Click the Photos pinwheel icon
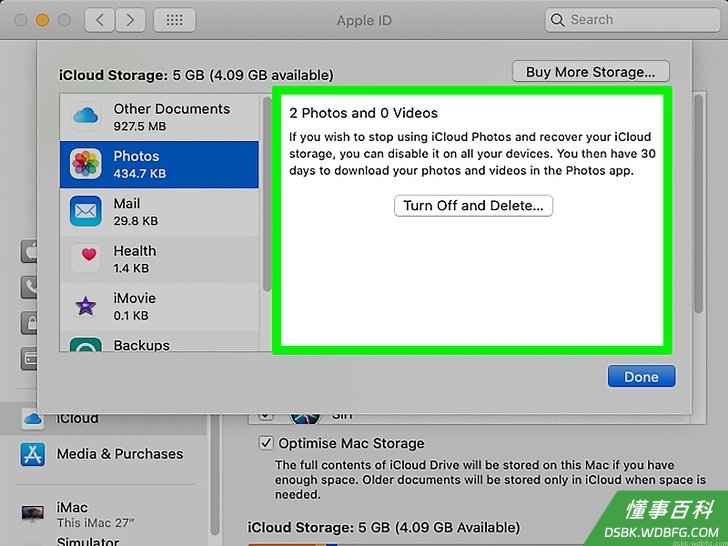Image resolution: width=728 pixels, height=546 pixels. (x=85, y=164)
